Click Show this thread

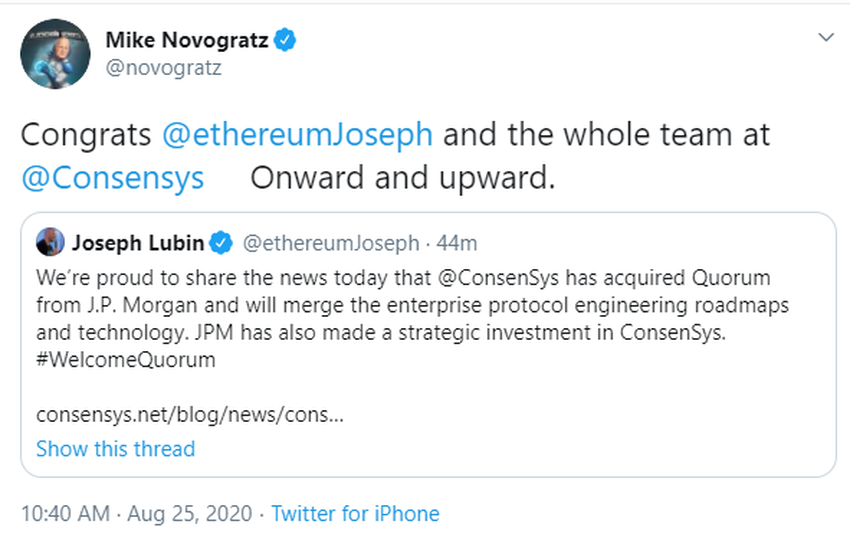coord(115,449)
